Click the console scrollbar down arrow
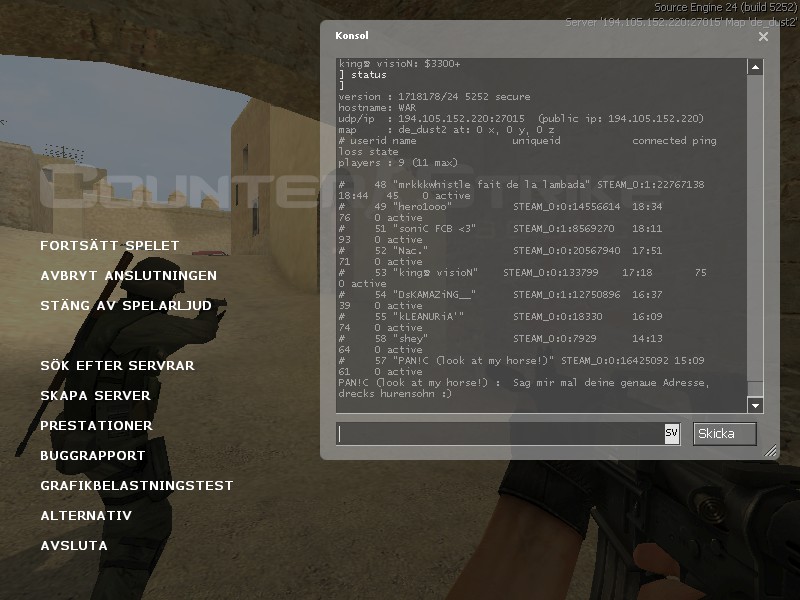The image size is (800, 600). click(x=755, y=406)
